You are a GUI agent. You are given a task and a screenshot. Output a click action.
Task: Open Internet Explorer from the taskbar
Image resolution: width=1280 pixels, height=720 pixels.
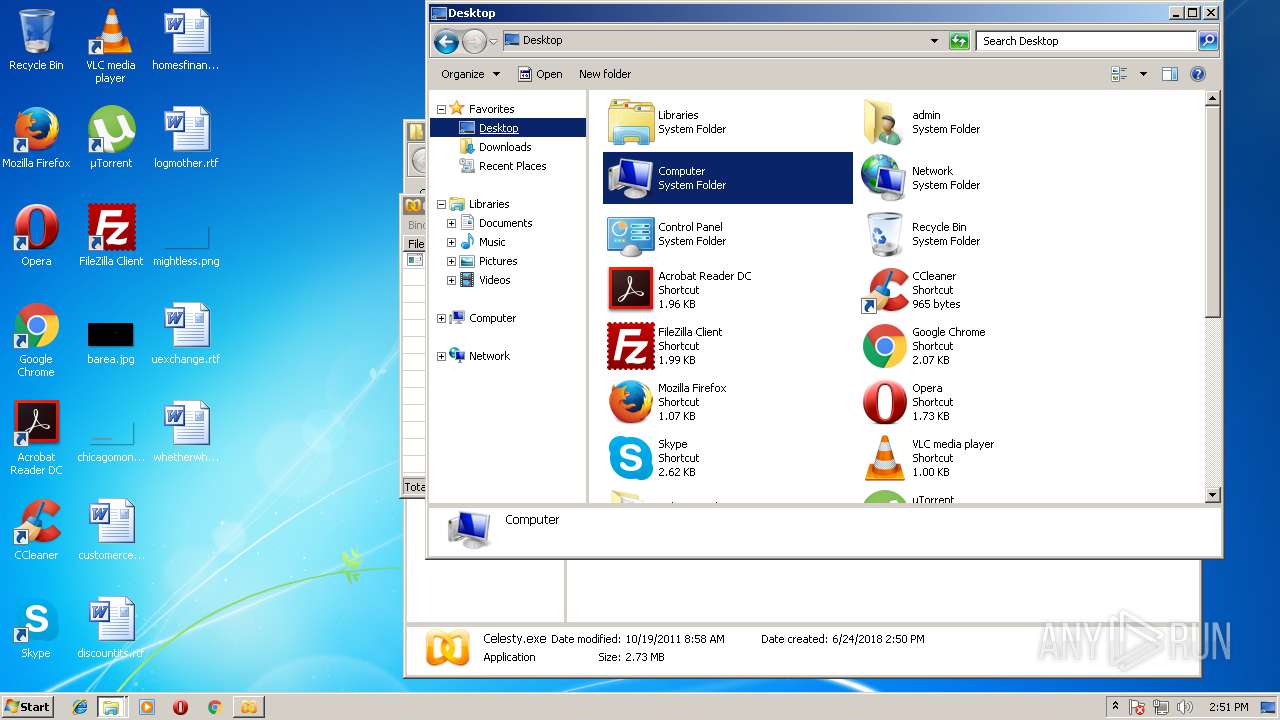tap(80, 707)
